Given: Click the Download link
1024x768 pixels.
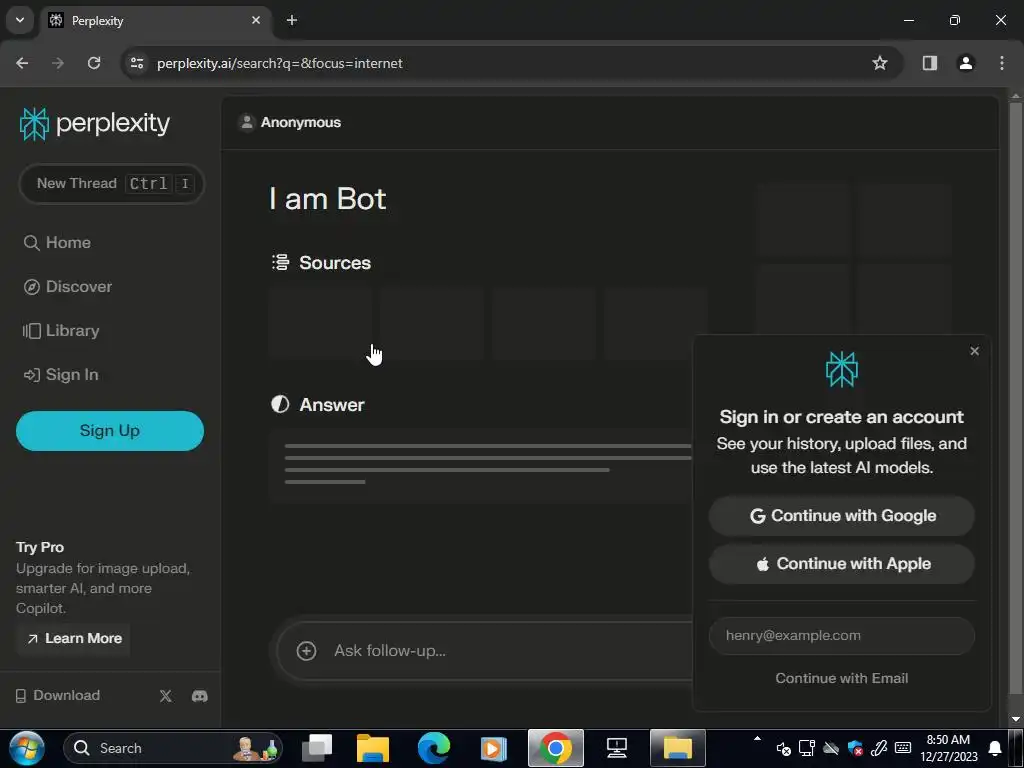Looking at the screenshot, I should pos(58,696).
